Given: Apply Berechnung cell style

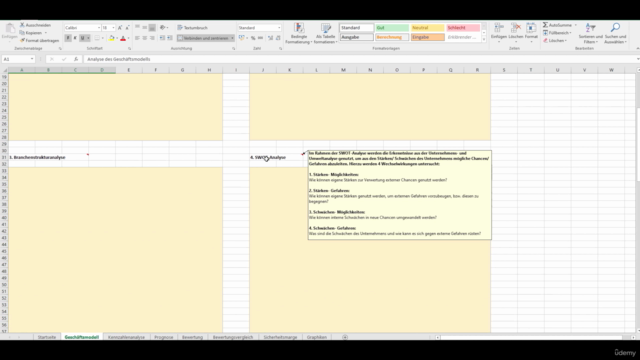Looking at the screenshot, I should [392, 37].
